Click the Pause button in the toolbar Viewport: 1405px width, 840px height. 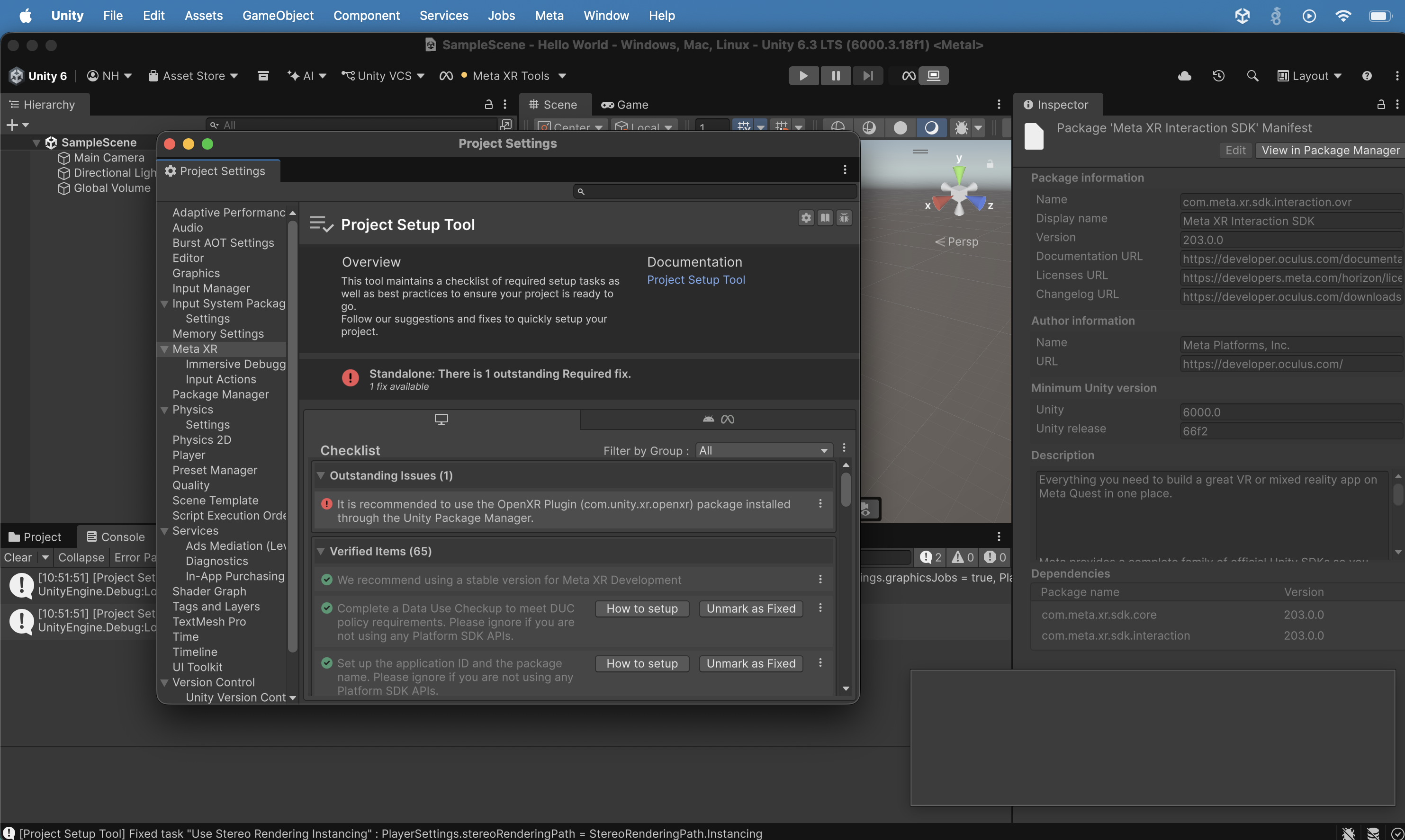tap(835, 76)
